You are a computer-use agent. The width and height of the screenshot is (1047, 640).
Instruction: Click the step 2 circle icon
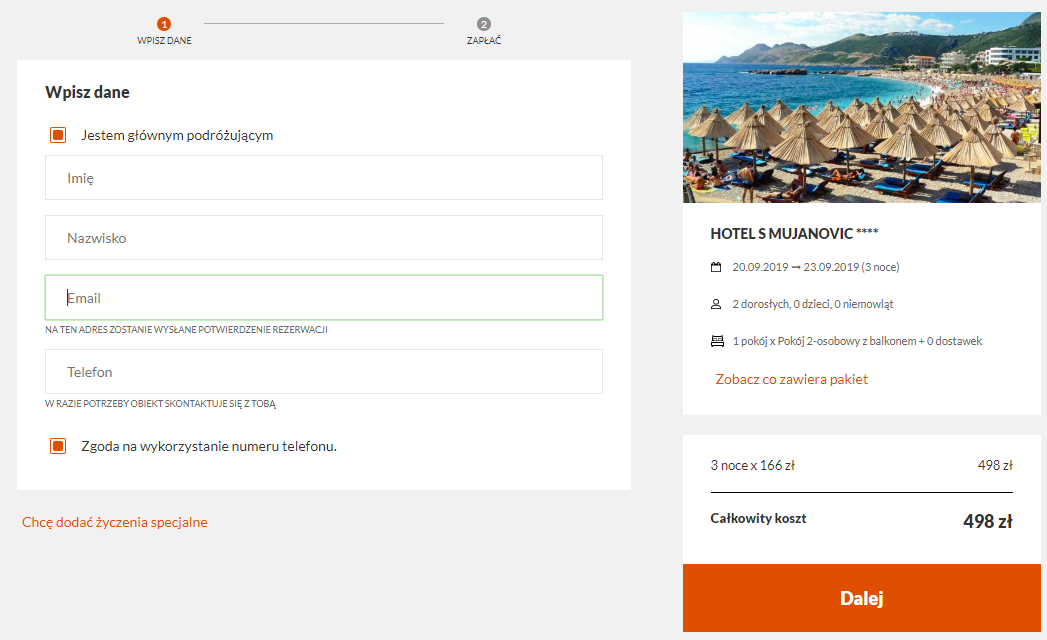[484, 24]
